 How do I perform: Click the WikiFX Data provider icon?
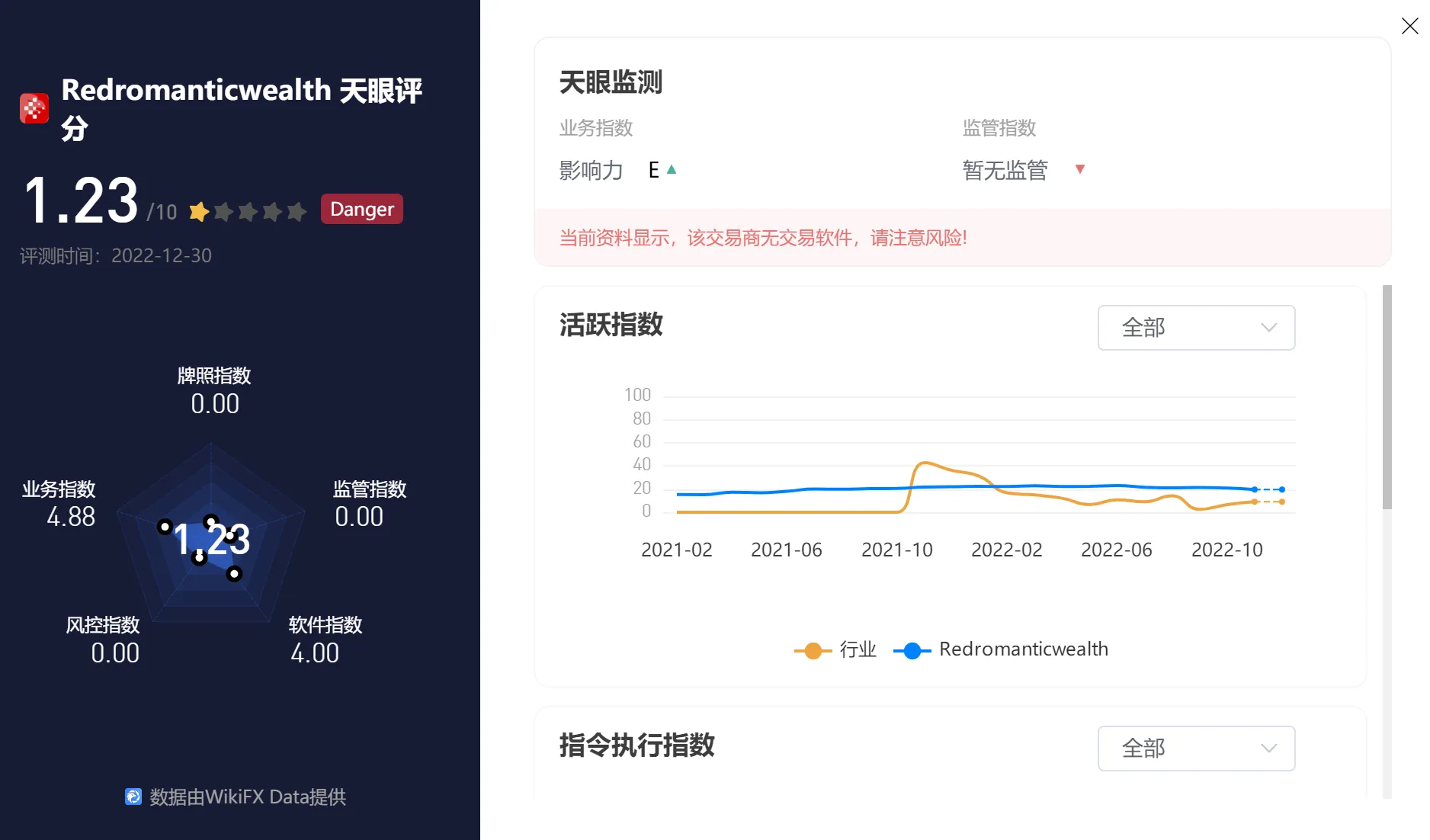[133, 797]
